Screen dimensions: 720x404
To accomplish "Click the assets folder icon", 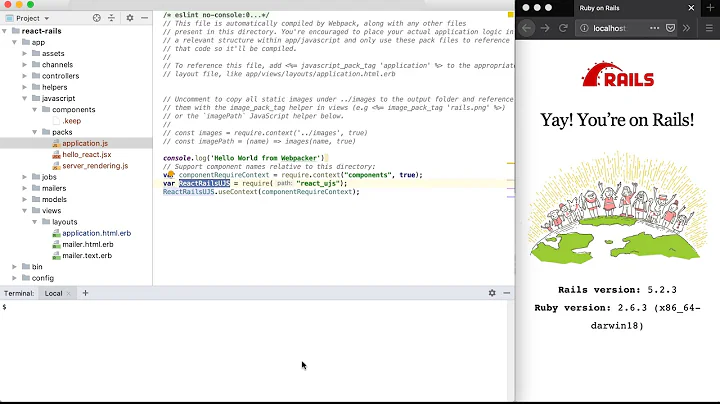I will click(36, 53).
